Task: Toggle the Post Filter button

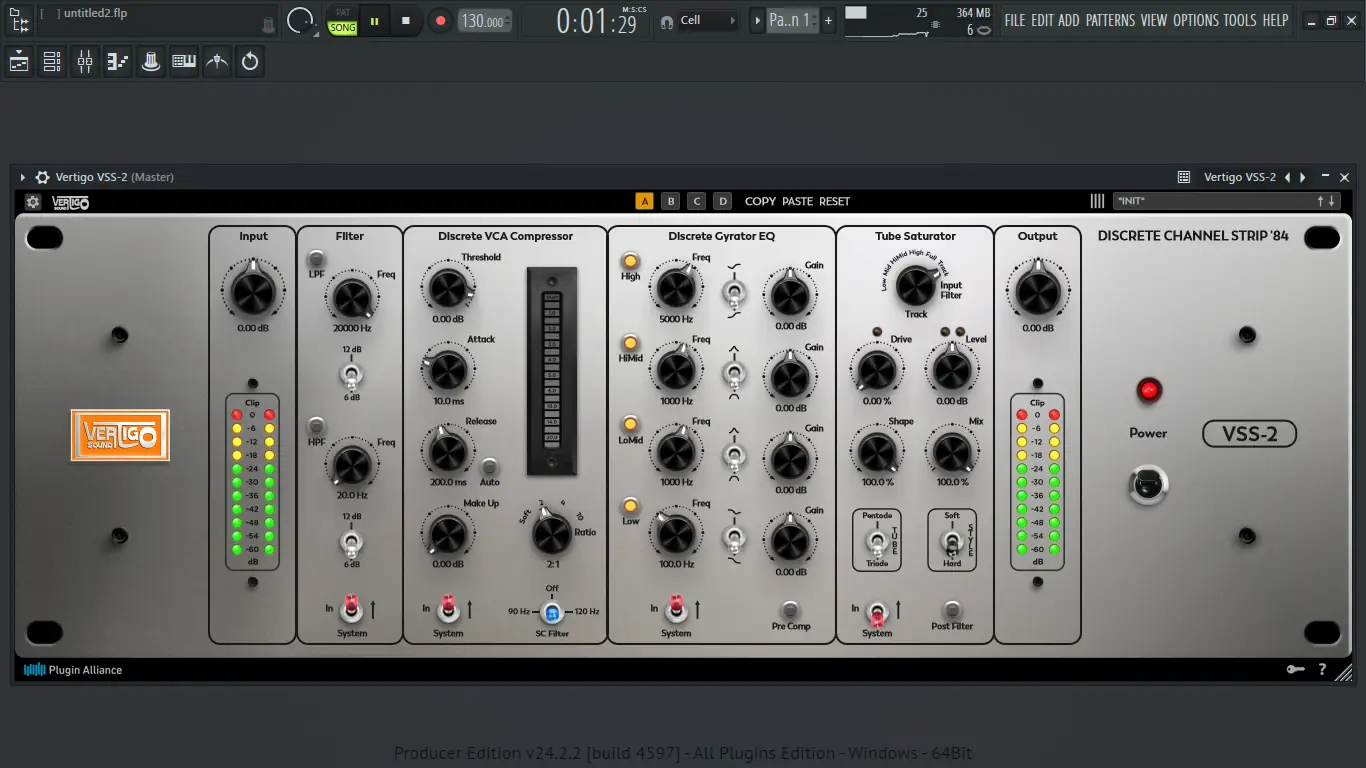Action: click(952, 609)
